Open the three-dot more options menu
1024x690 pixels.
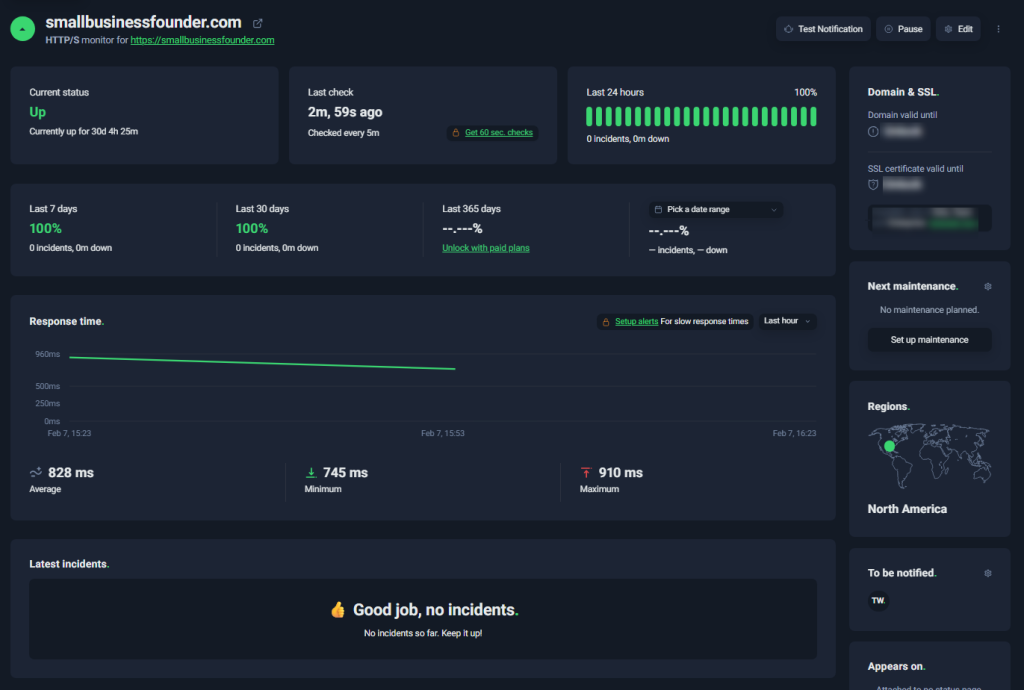pos(998,29)
